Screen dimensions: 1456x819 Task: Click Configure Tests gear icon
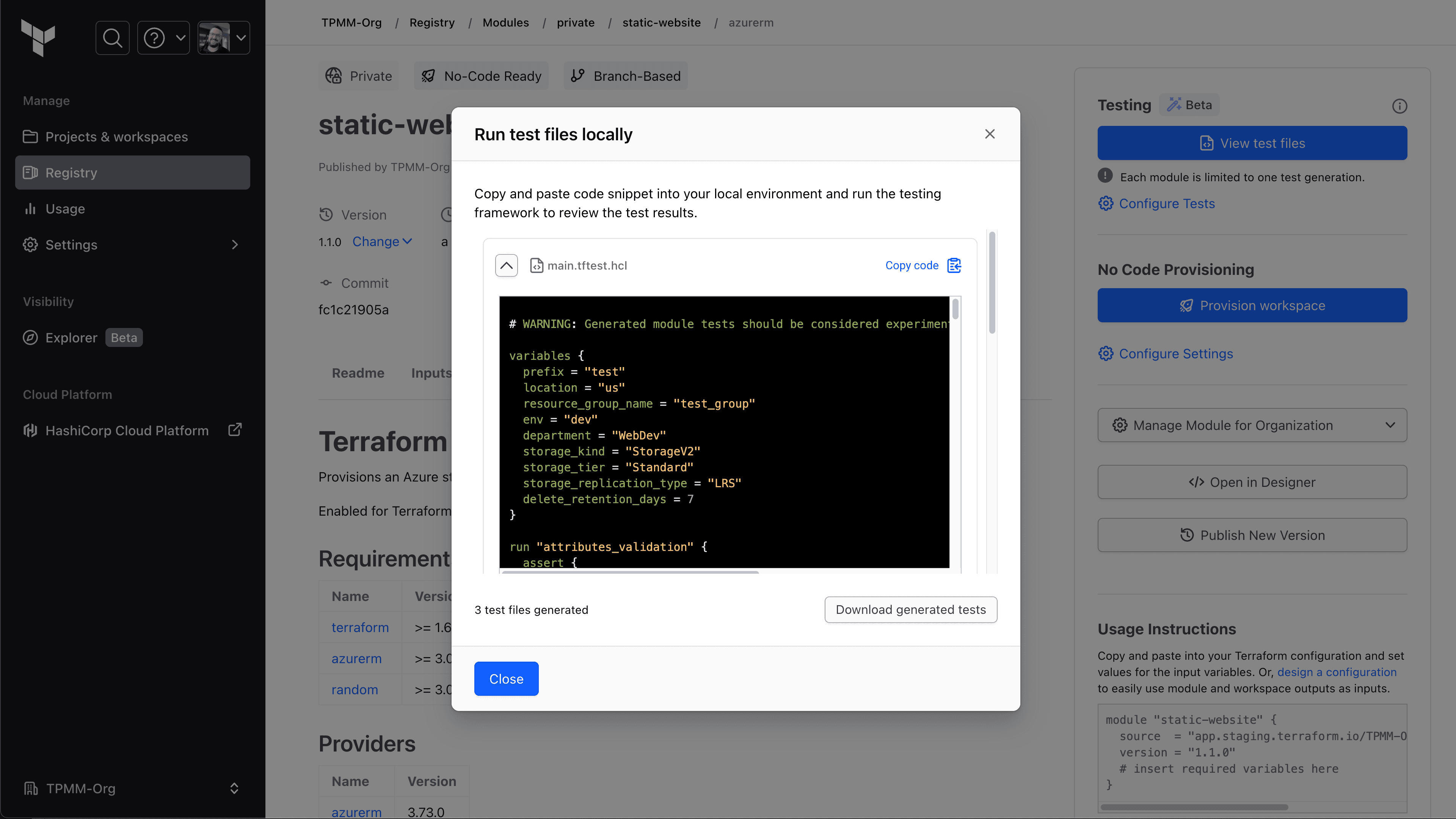point(1106,204)
